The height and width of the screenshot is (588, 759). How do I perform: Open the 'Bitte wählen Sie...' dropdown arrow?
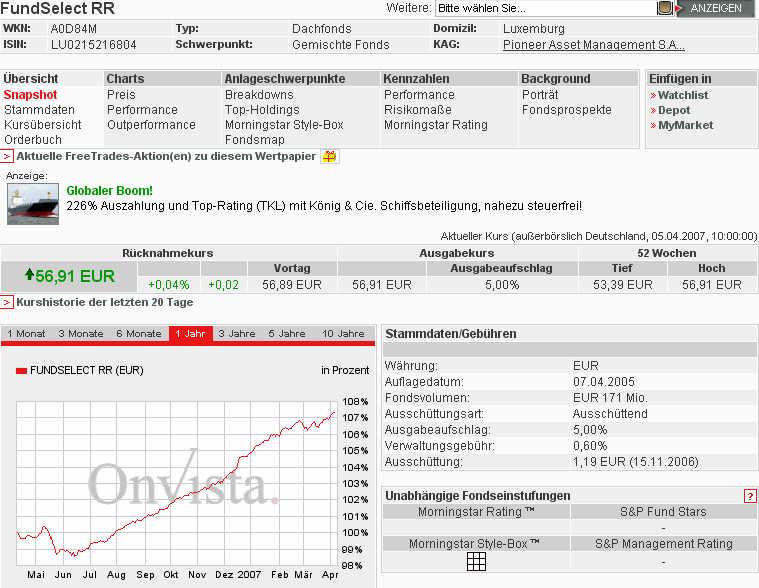(x=665, y=8)
